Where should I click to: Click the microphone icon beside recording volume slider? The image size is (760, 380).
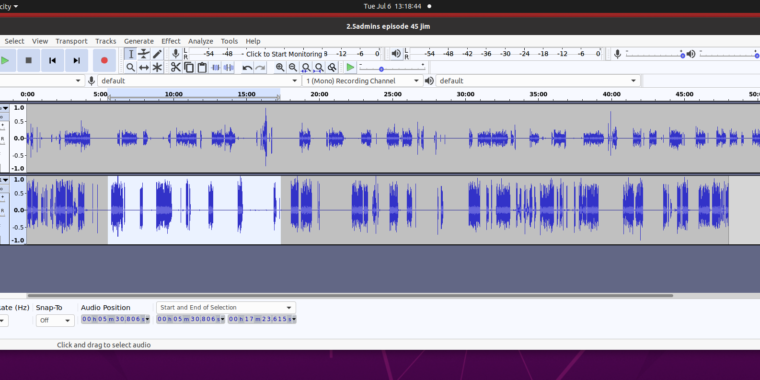click(618, 54)
